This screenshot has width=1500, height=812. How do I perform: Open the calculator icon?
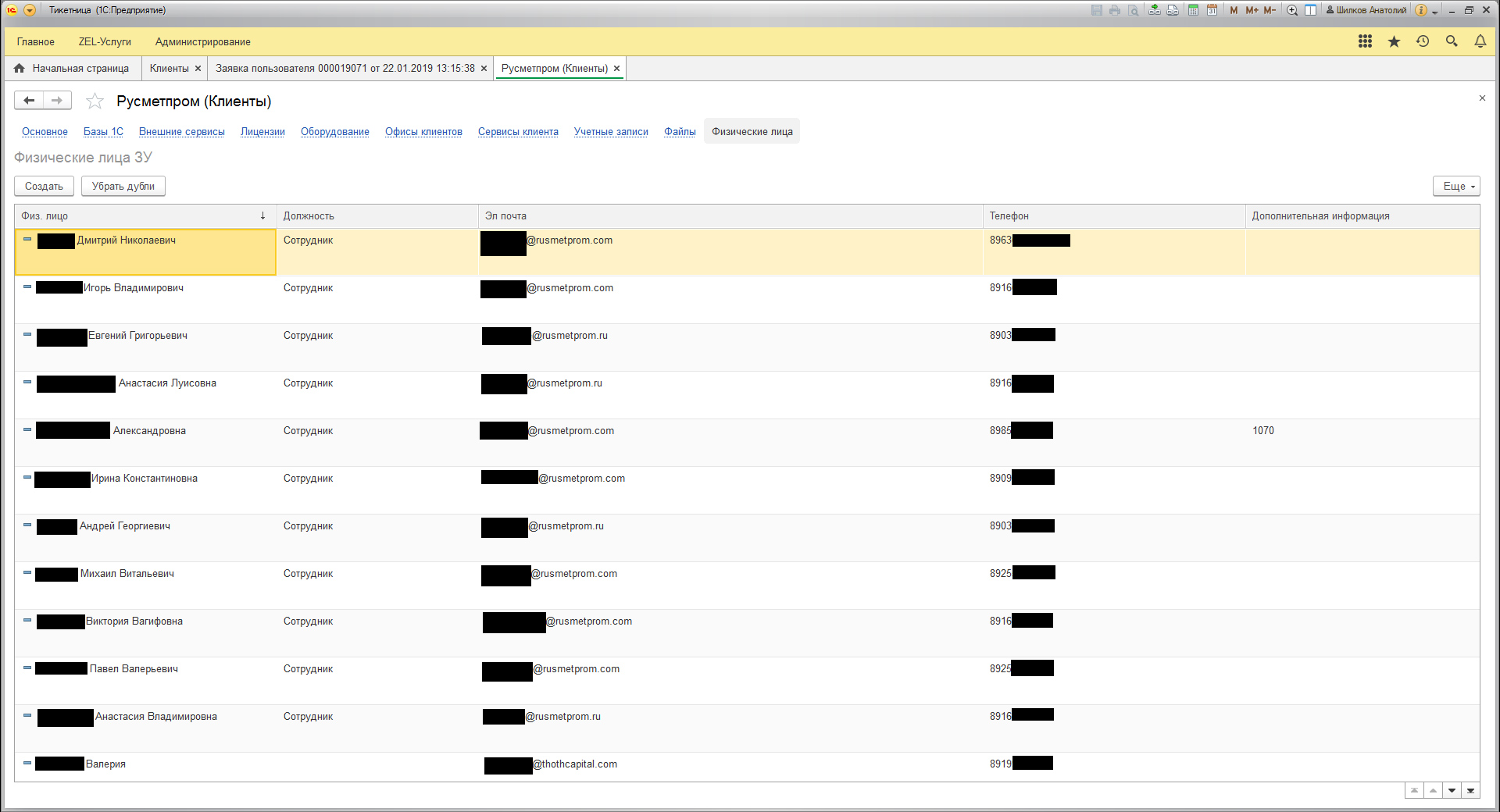1194,10
